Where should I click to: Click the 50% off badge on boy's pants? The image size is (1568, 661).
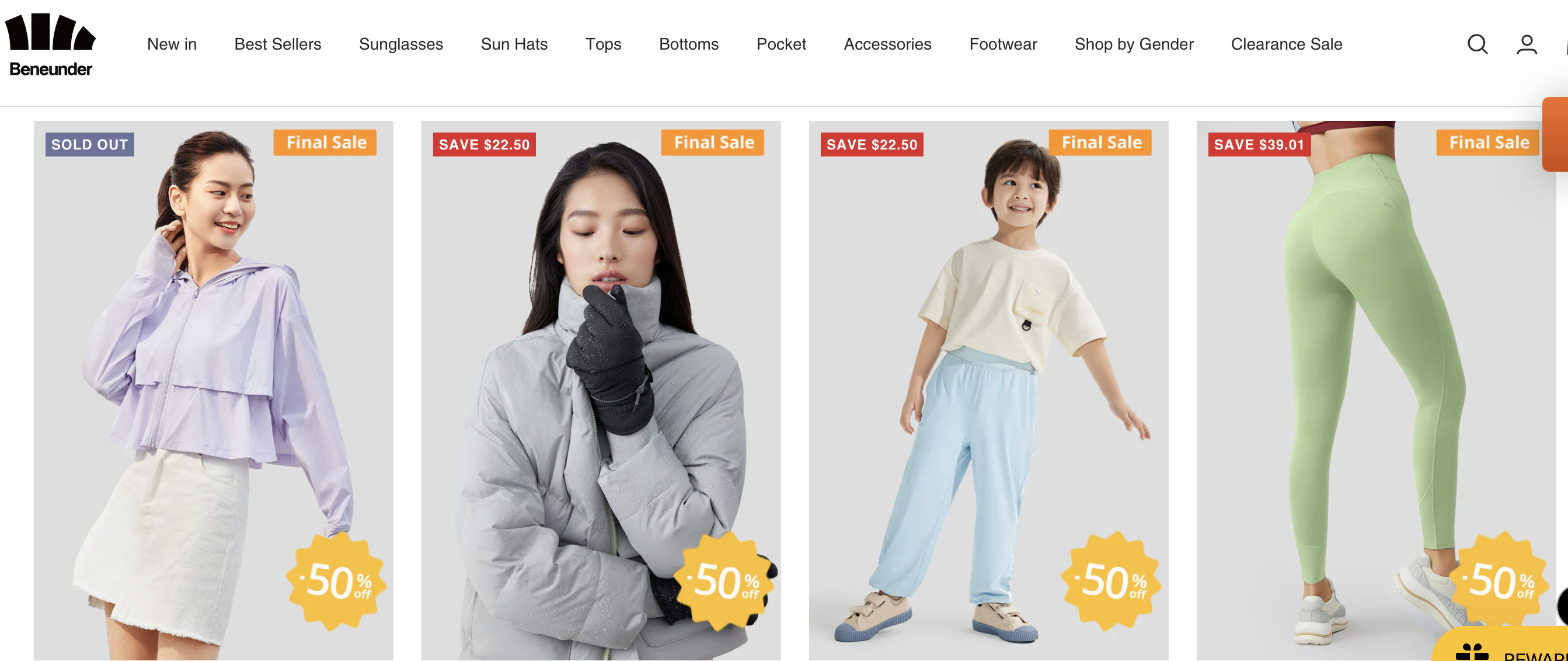pyautogui.click(x=1111, y=581)
